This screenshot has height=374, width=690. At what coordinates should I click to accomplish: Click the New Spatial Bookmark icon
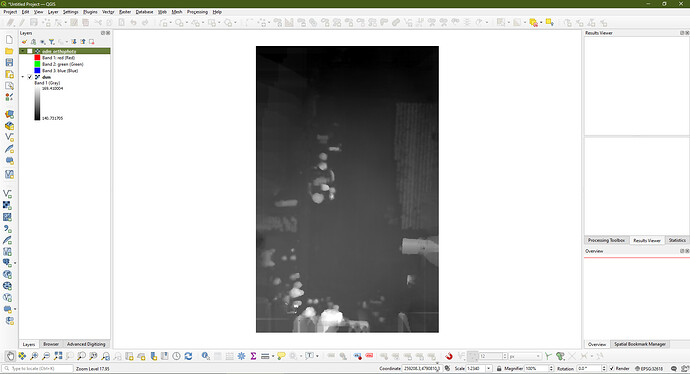point(153,356)
